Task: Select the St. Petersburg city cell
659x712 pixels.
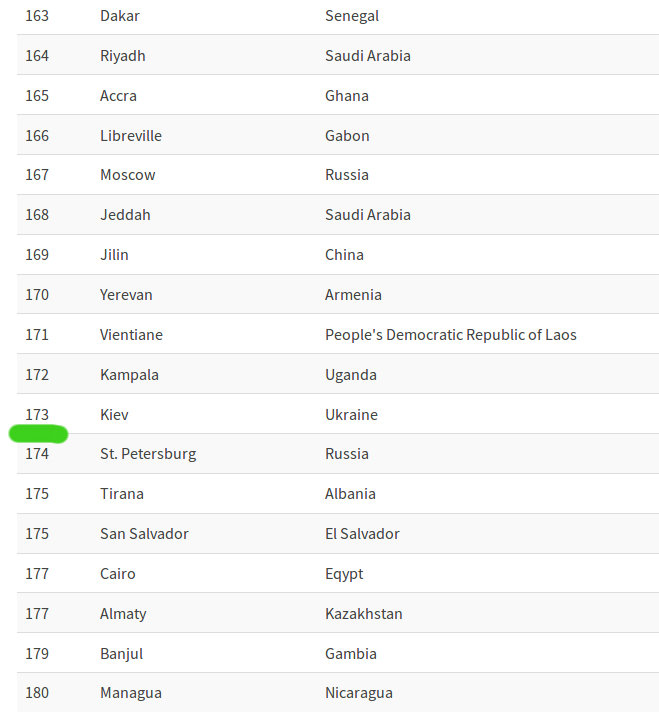Action: point(148,454)
